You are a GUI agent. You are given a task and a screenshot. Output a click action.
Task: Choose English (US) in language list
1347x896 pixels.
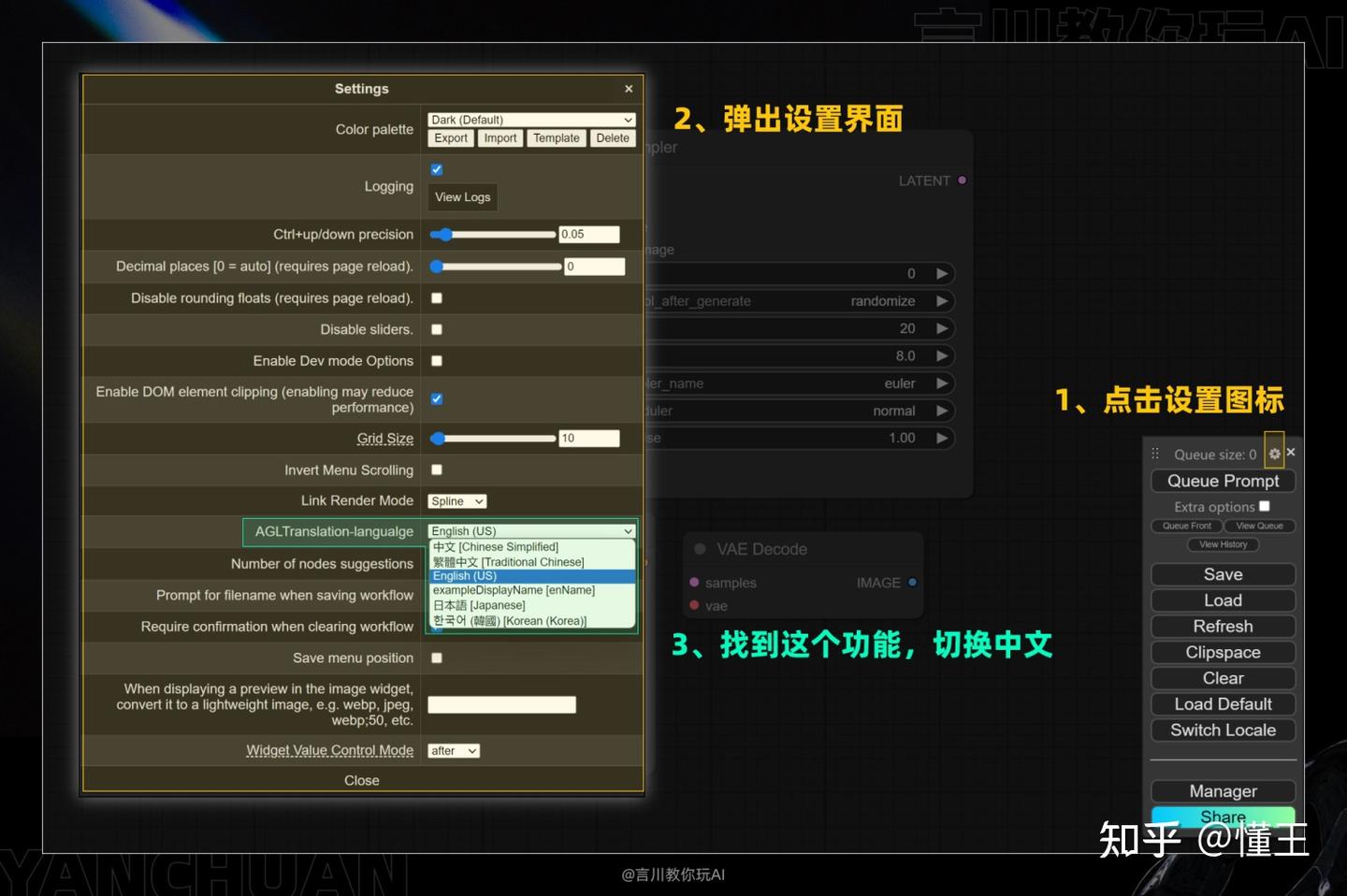coord(532,576)
